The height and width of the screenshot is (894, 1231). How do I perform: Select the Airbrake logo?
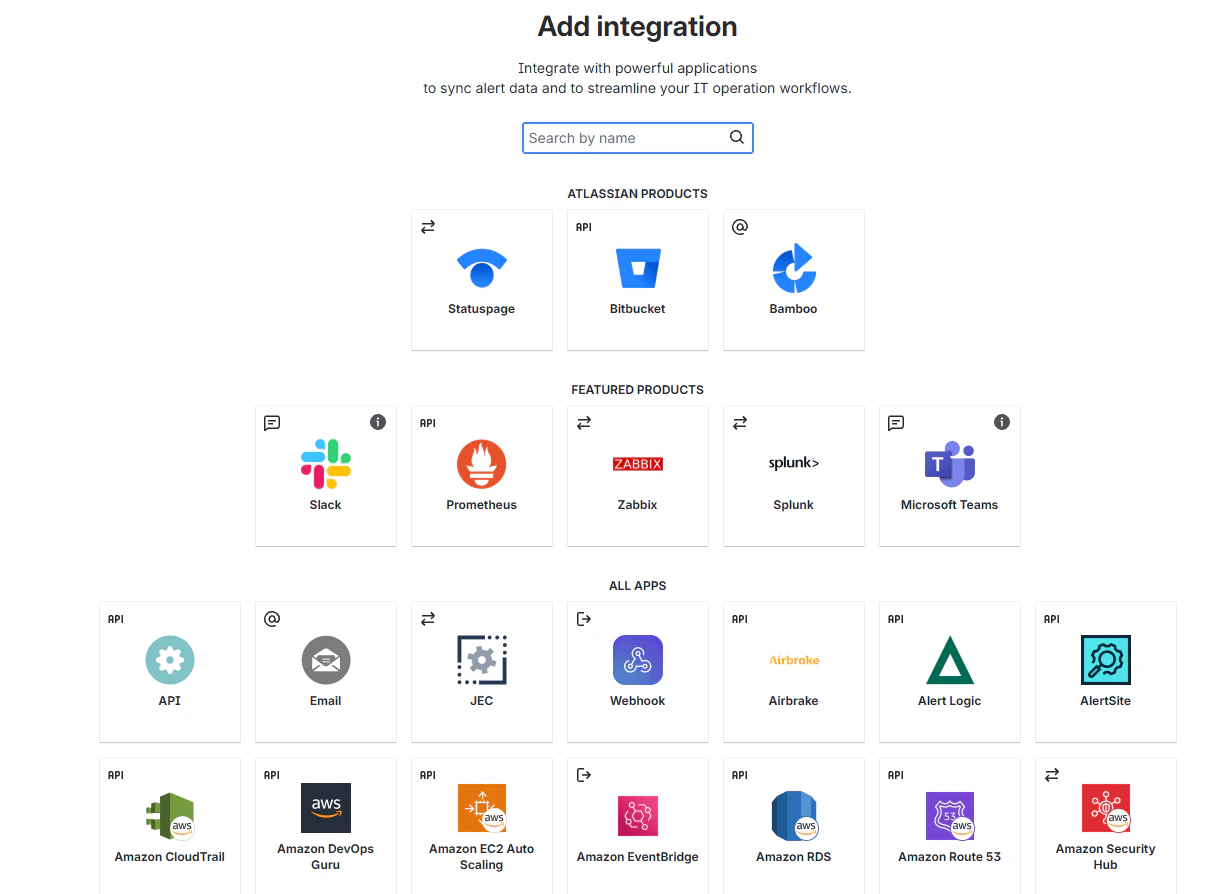click(794, 660)
